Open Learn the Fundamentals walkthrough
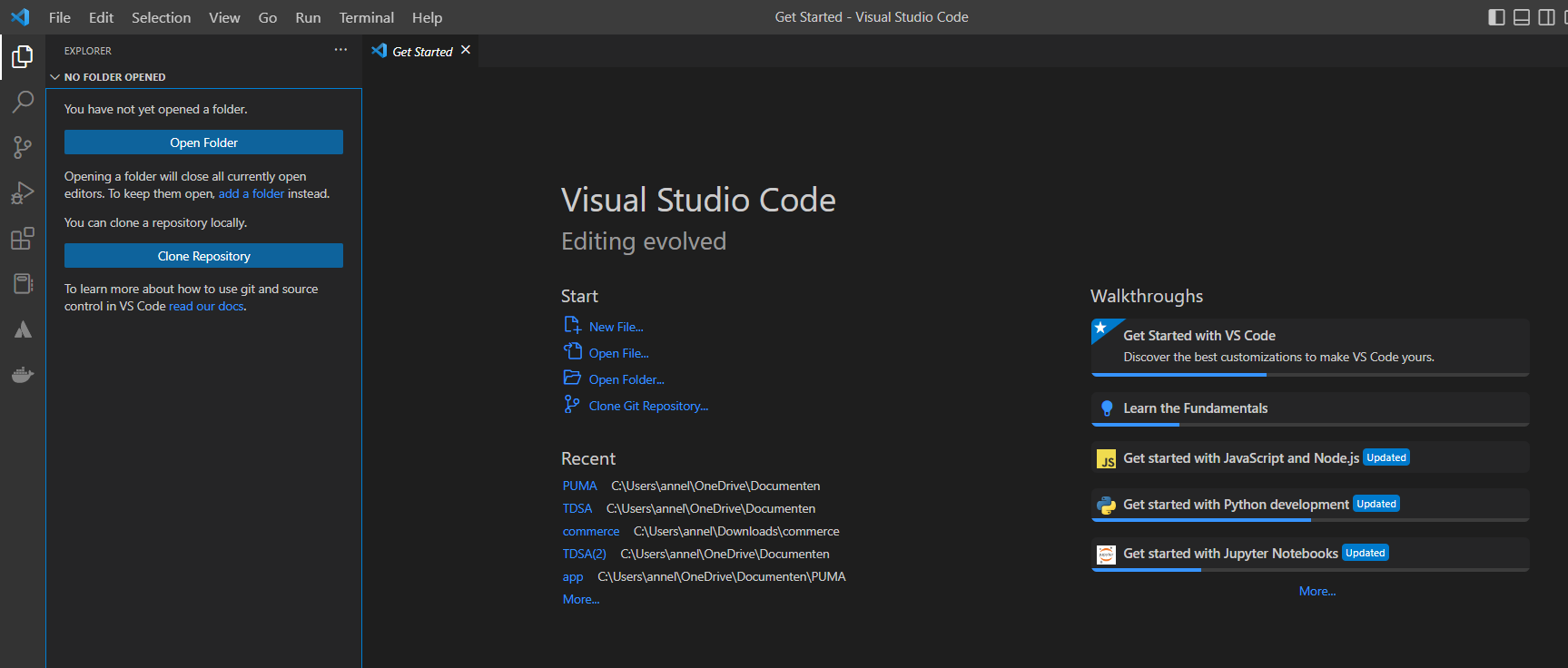 [1310, 409]
